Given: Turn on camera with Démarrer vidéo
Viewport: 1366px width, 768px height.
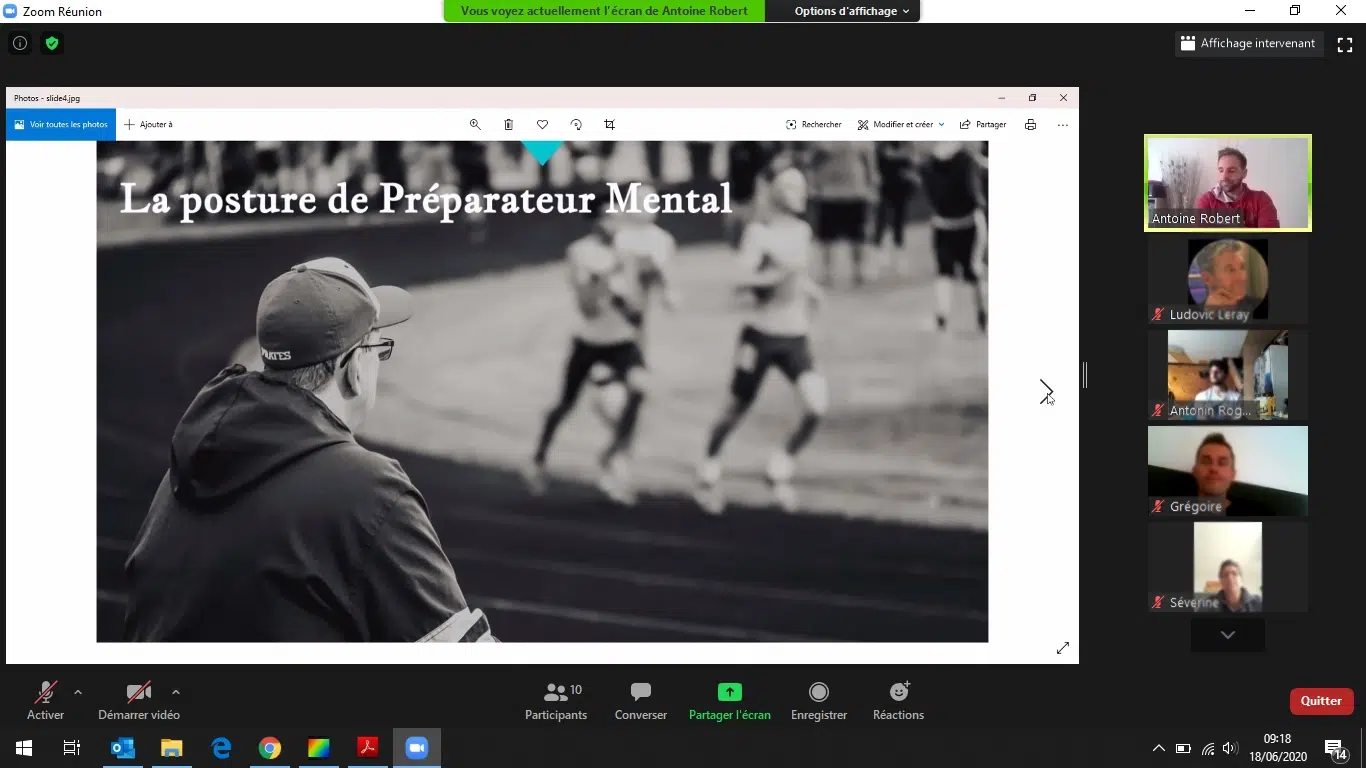Looking at the screenshot, I should 139,701.
